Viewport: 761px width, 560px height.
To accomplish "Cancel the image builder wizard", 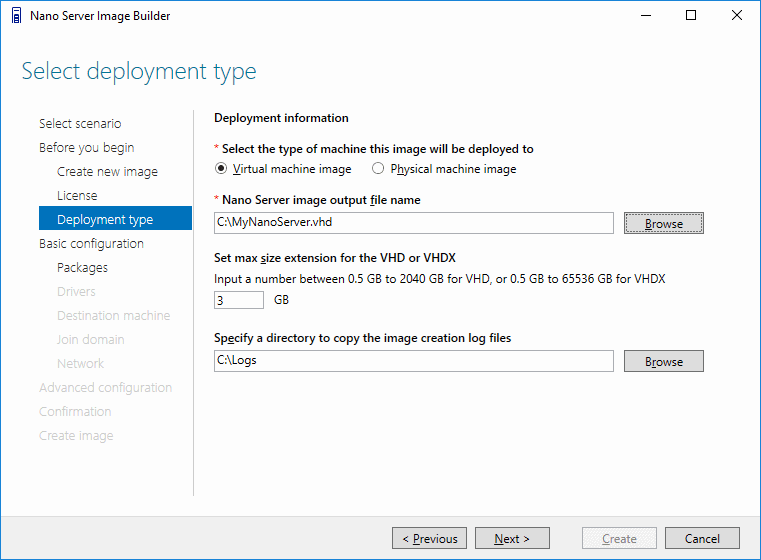I will tap(702, 538).
